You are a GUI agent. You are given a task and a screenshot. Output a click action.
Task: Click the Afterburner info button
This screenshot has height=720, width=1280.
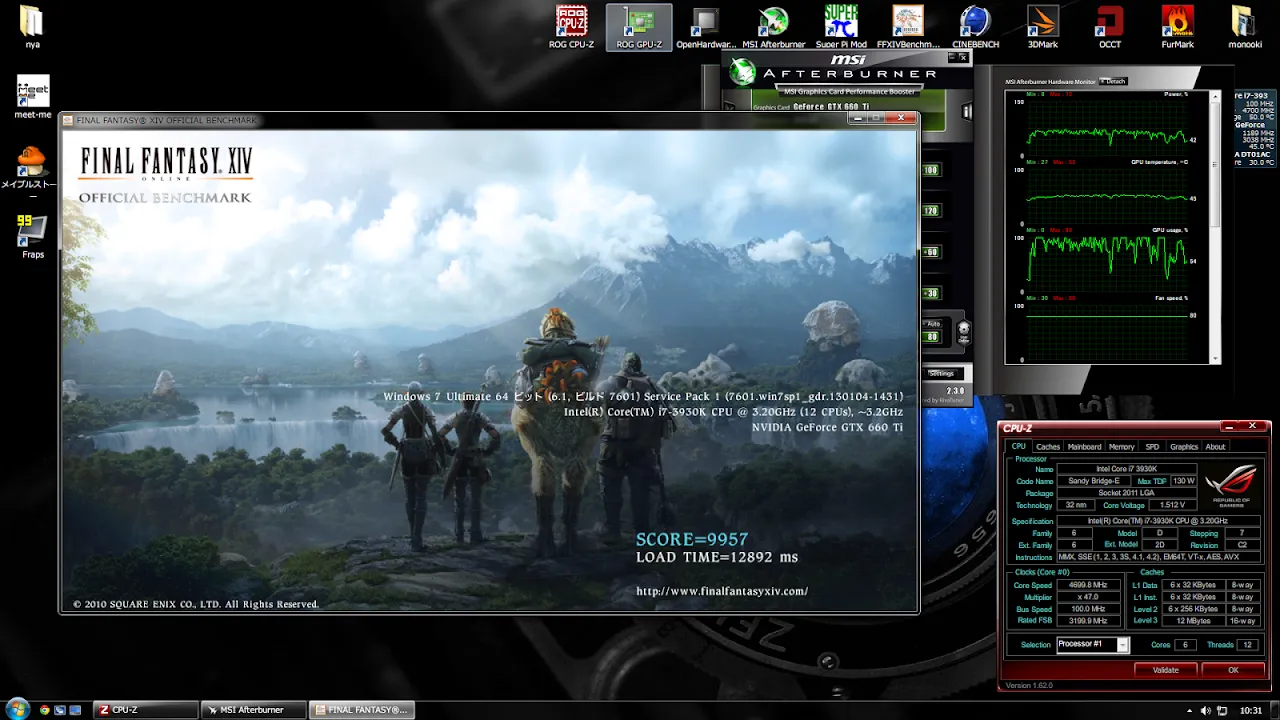(966, 111)
